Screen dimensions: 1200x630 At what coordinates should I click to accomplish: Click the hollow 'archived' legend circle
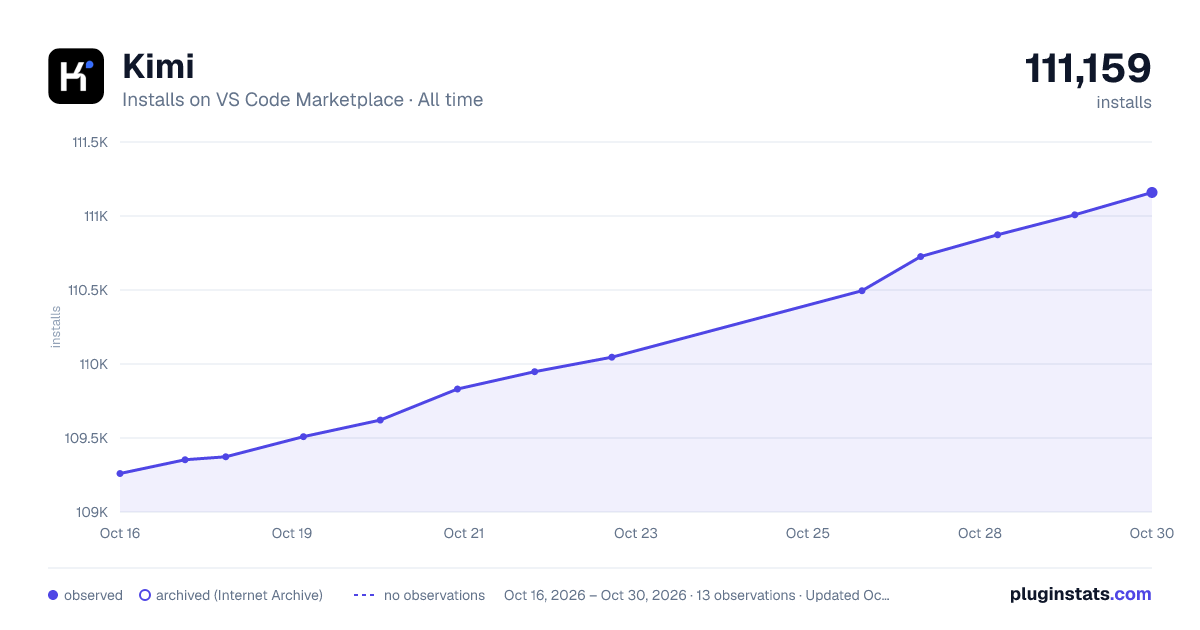144,595
